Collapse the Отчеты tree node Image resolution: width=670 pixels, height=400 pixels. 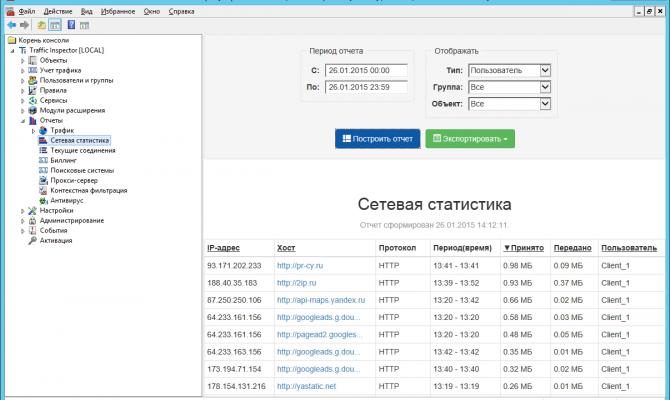(23, 120)
